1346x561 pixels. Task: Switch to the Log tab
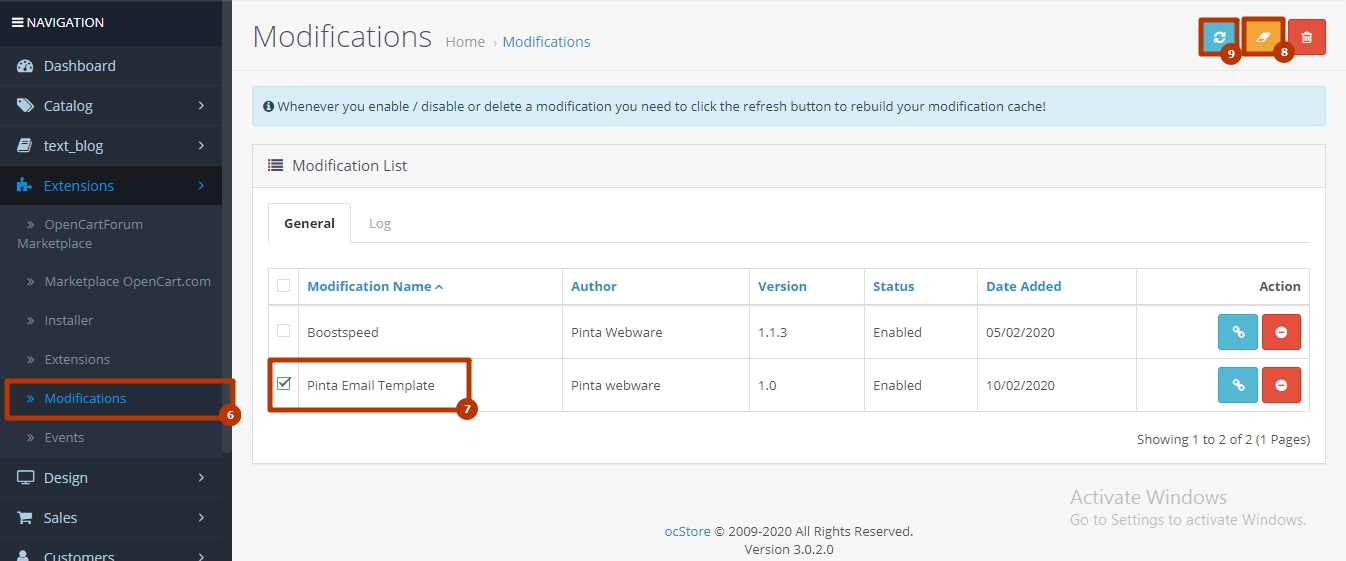pyautogui.click(x=380, y=223)
